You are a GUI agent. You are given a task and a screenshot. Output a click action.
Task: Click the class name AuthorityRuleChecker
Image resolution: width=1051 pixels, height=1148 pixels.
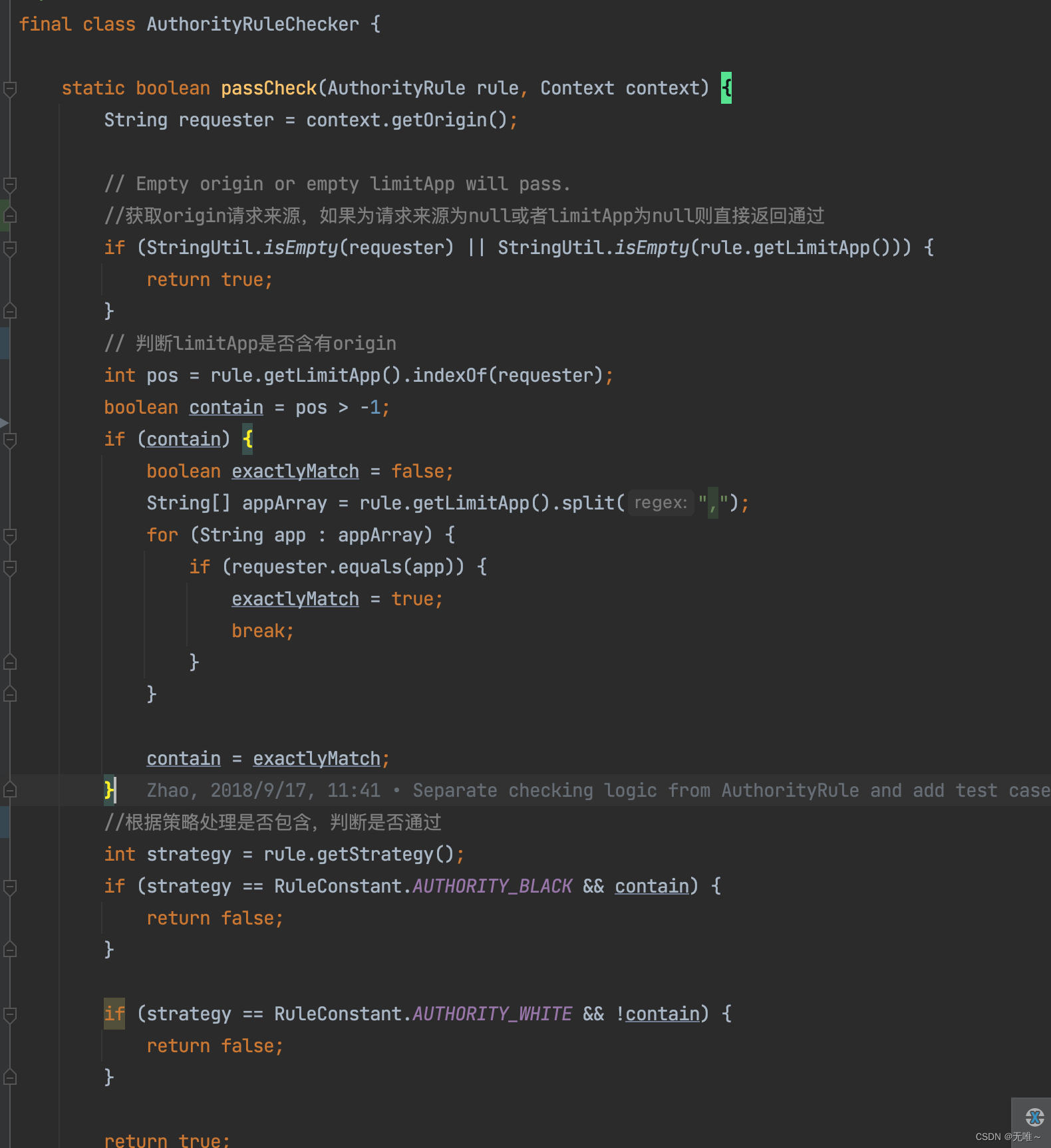[x=253, y=24]
